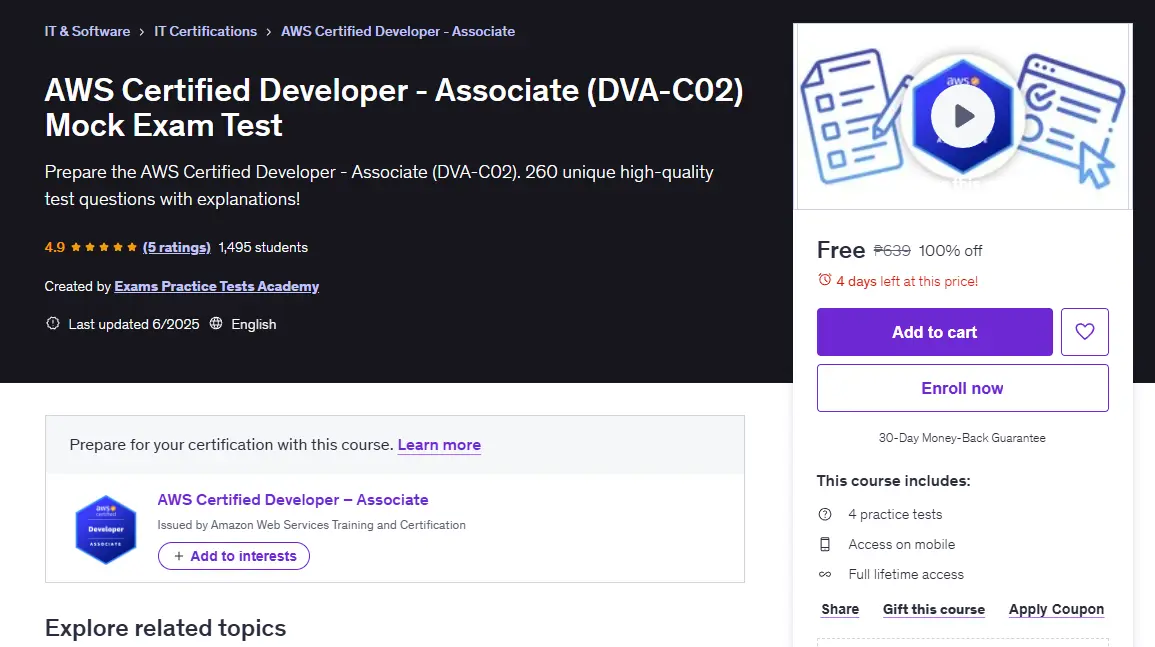1155x647 pixels.
Task: Click the '100% off' discount text
Action: tap(950, 251)
